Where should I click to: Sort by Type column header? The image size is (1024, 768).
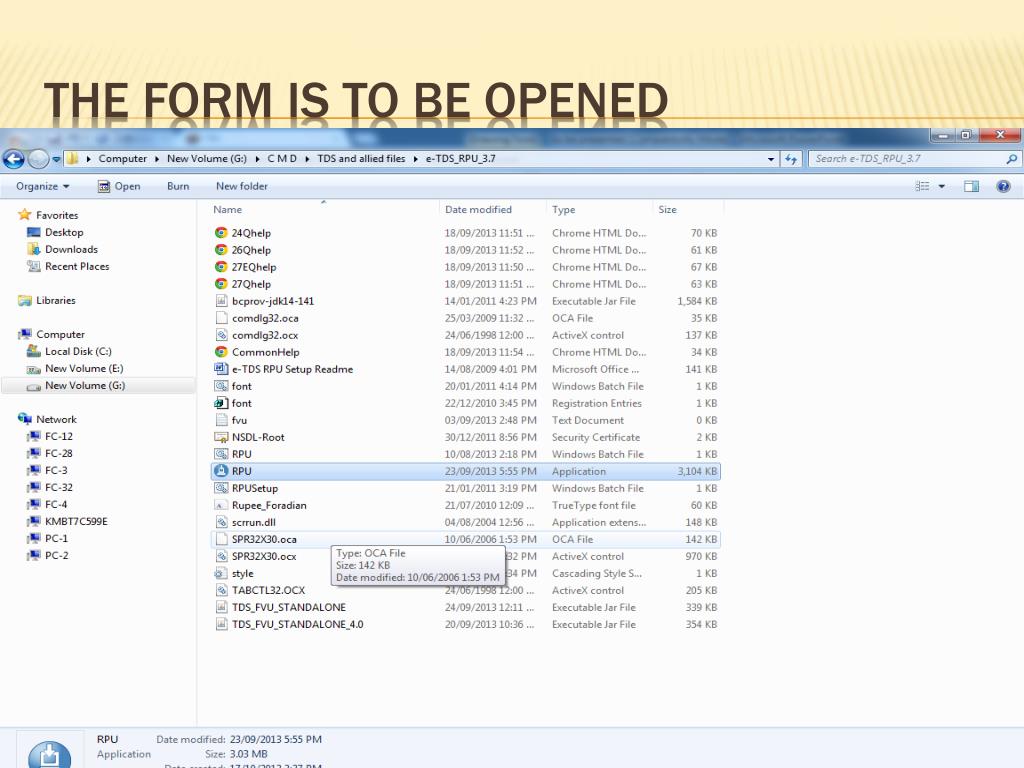(x=563, y=210)
